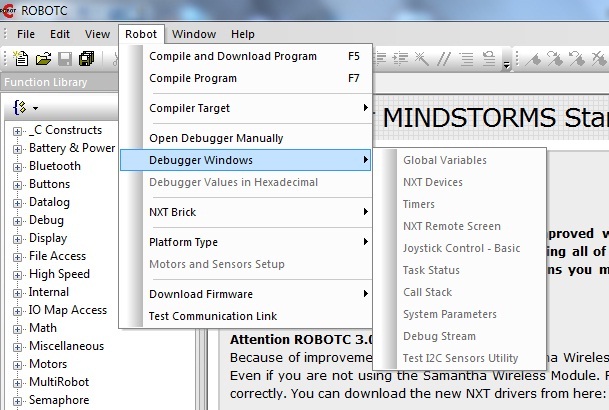Click Task Status submenu entry
This screenshot has height=410, width=609.
459,270
